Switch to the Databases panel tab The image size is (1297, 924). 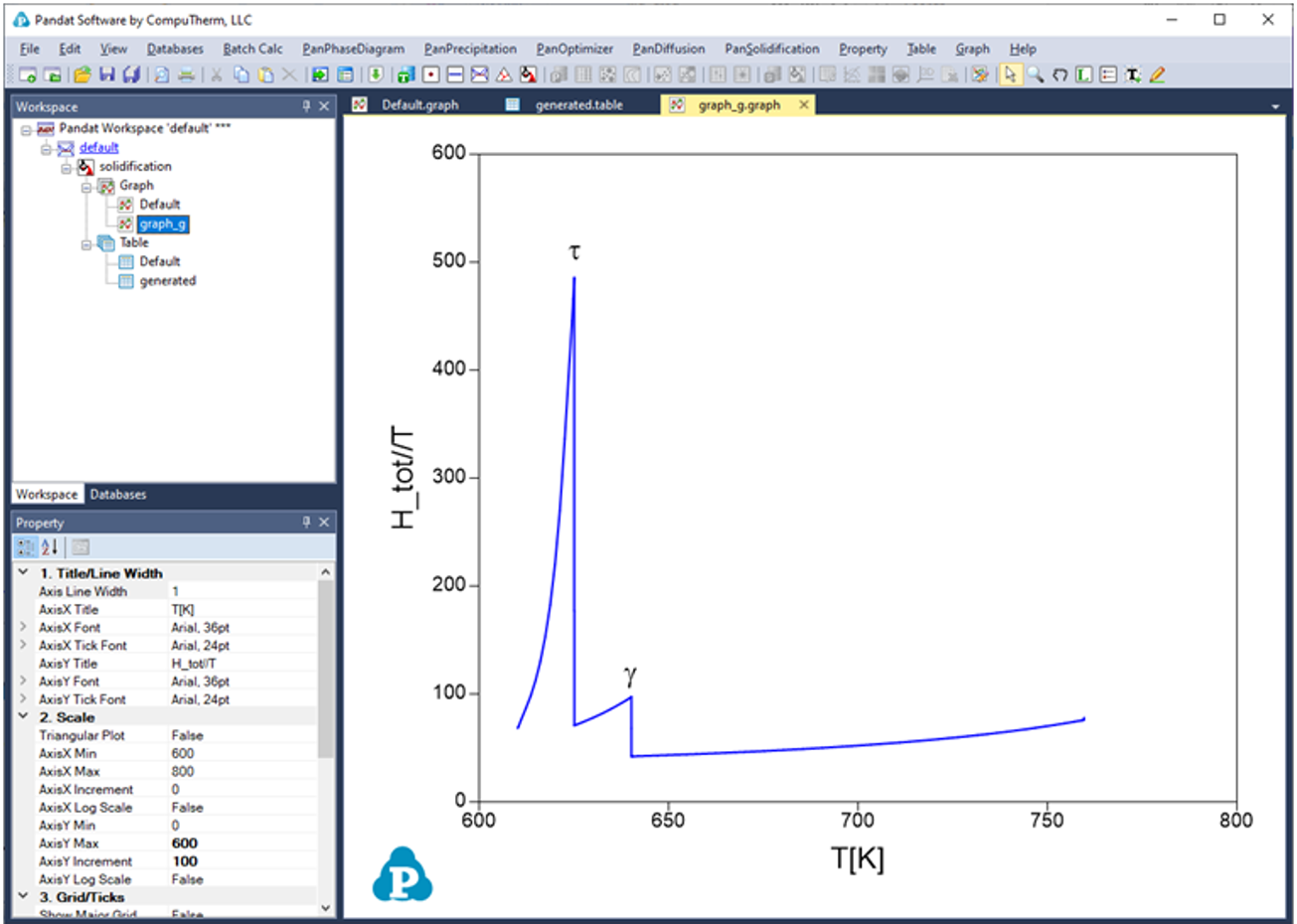(x=117, y=495)
